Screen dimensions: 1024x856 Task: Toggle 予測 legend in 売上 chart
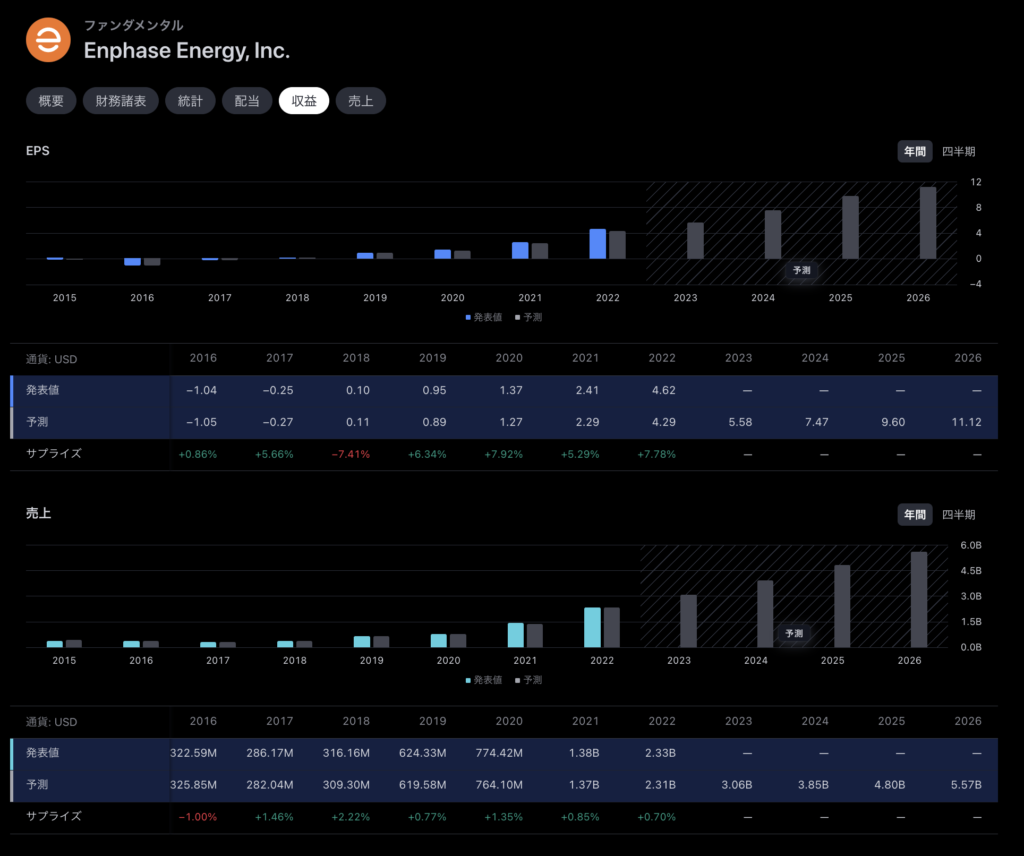528,680
